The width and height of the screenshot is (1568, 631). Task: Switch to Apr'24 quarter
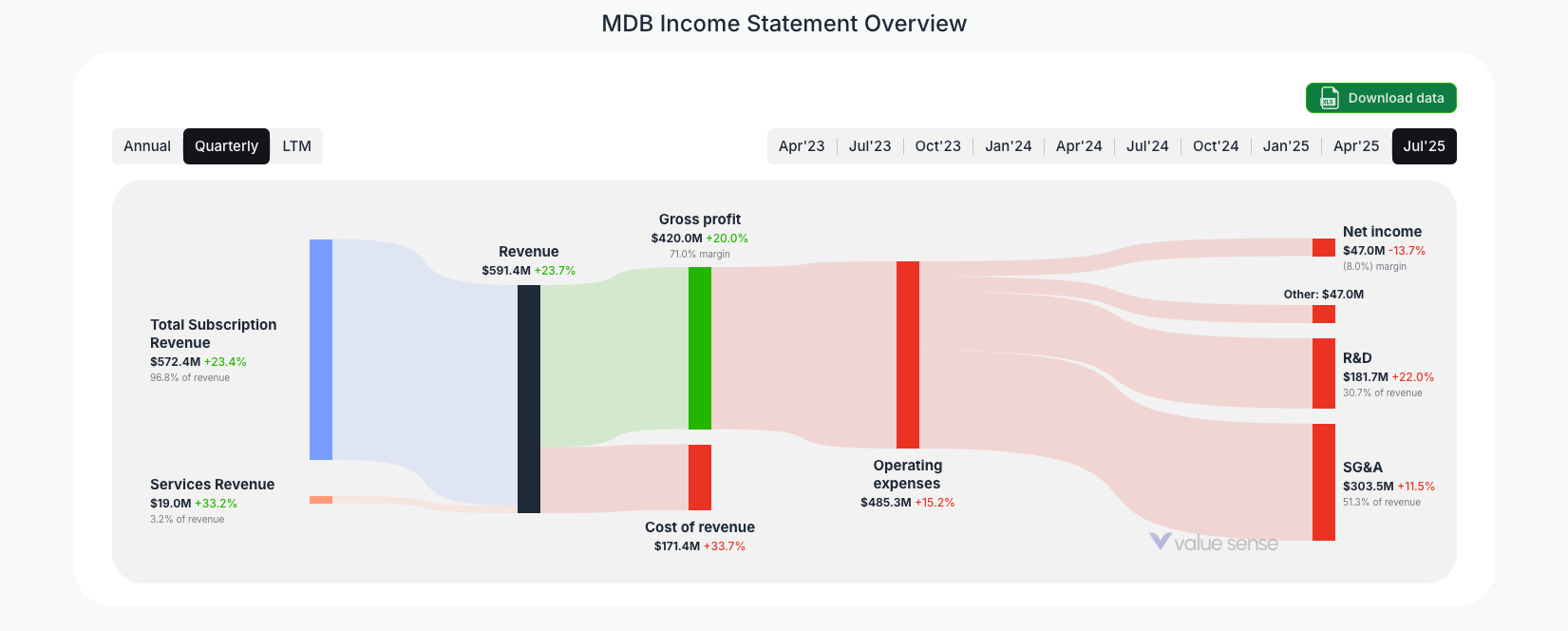[x=1078, y=145]
